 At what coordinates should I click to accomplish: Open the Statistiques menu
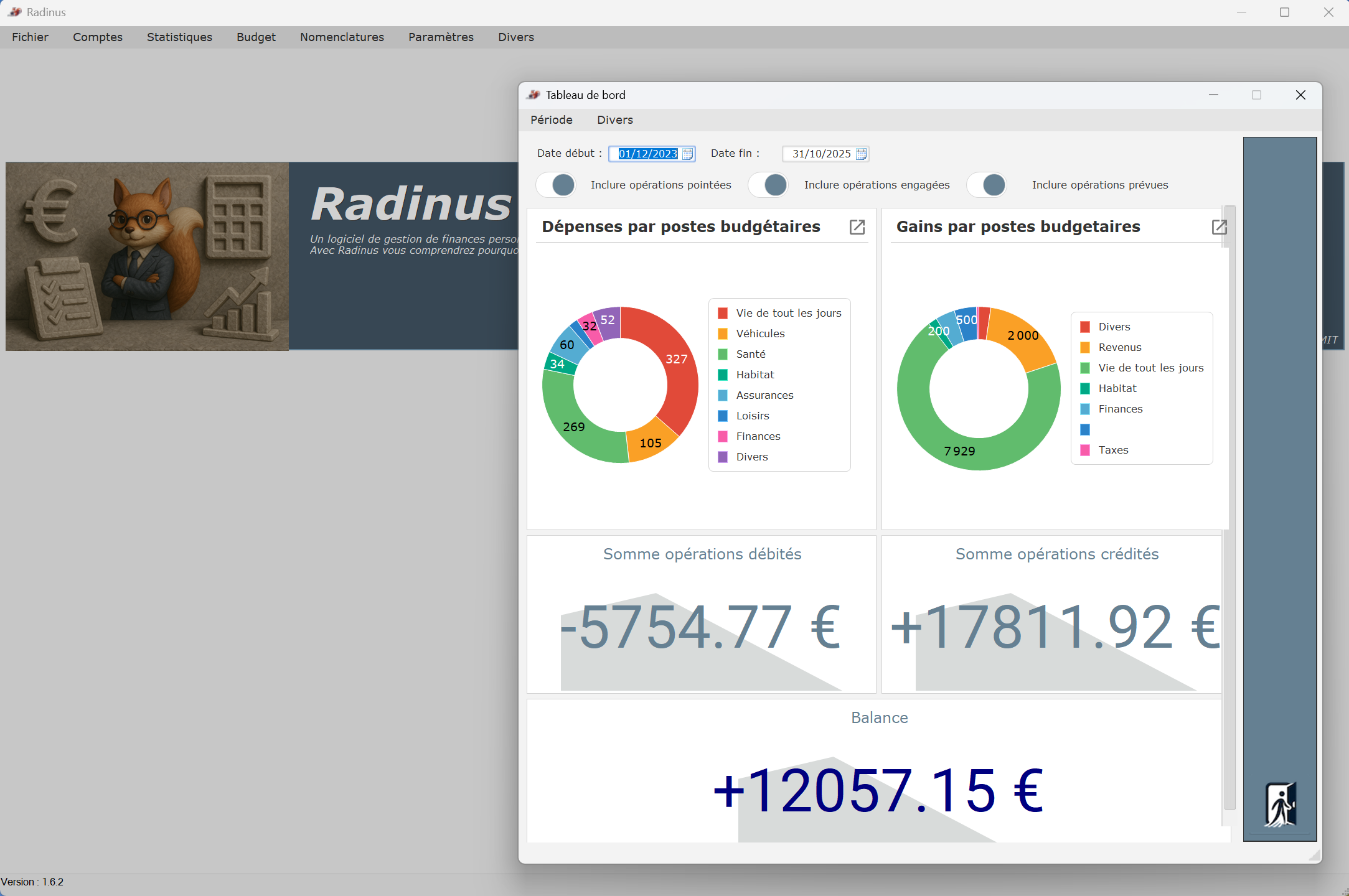[x=179, y=37]
